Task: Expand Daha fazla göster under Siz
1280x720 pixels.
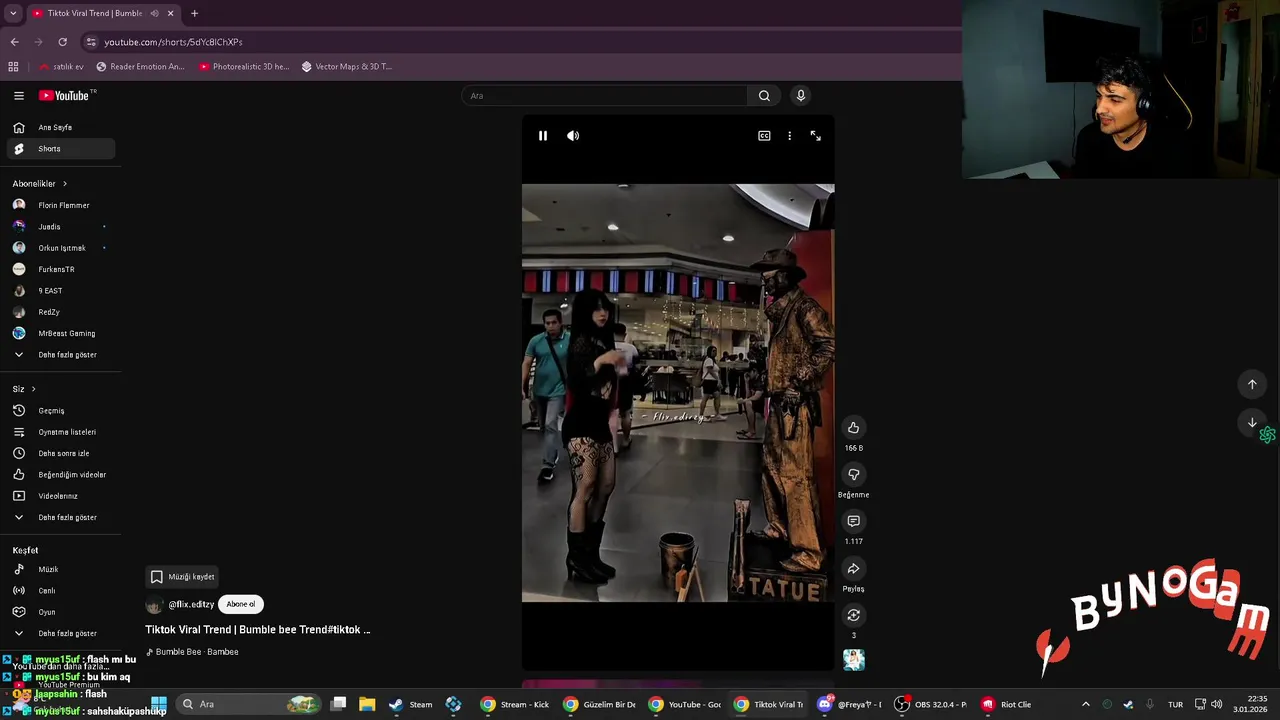Action: coord(60,517)
